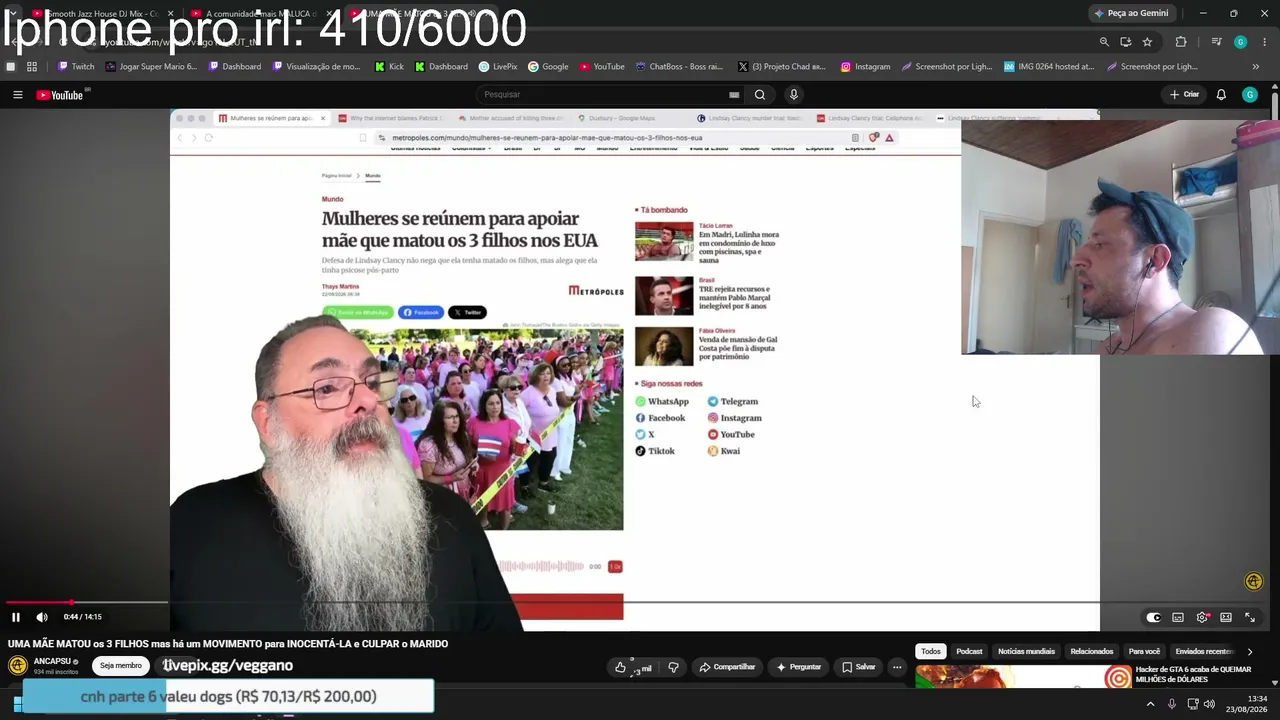Screen dimensions: 1280x720
Task: Enter fullscreen video mode
Action: 1250,618
